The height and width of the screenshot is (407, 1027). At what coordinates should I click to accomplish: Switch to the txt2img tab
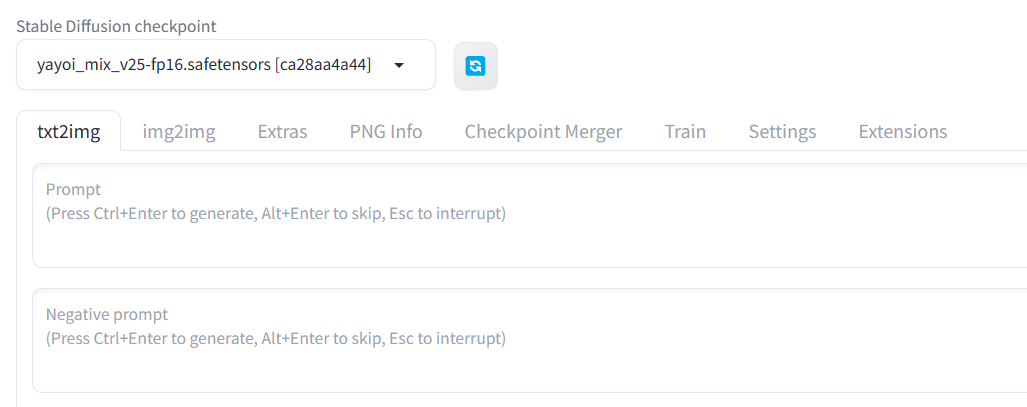pos(69,131)
